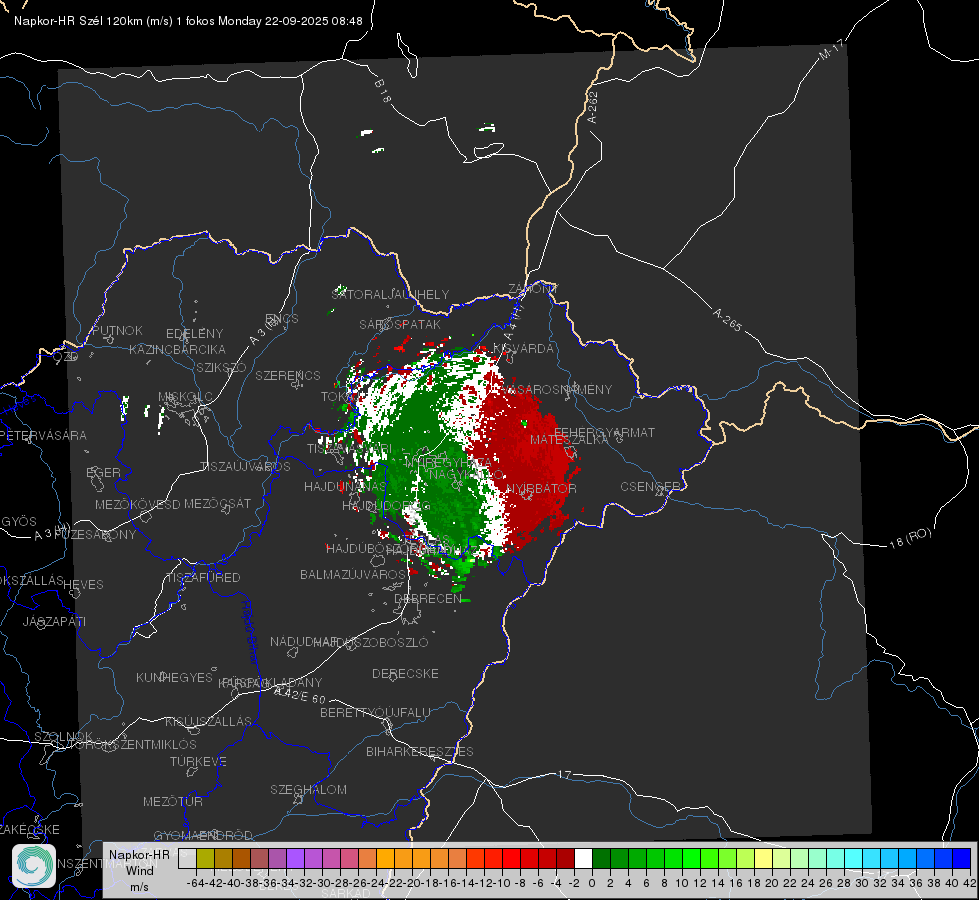Image resolution: width=979 pixels, height=900 pixels.
Task: Click the FEHÉRGYARMAT city label
Action: click(x=604, y=432)
